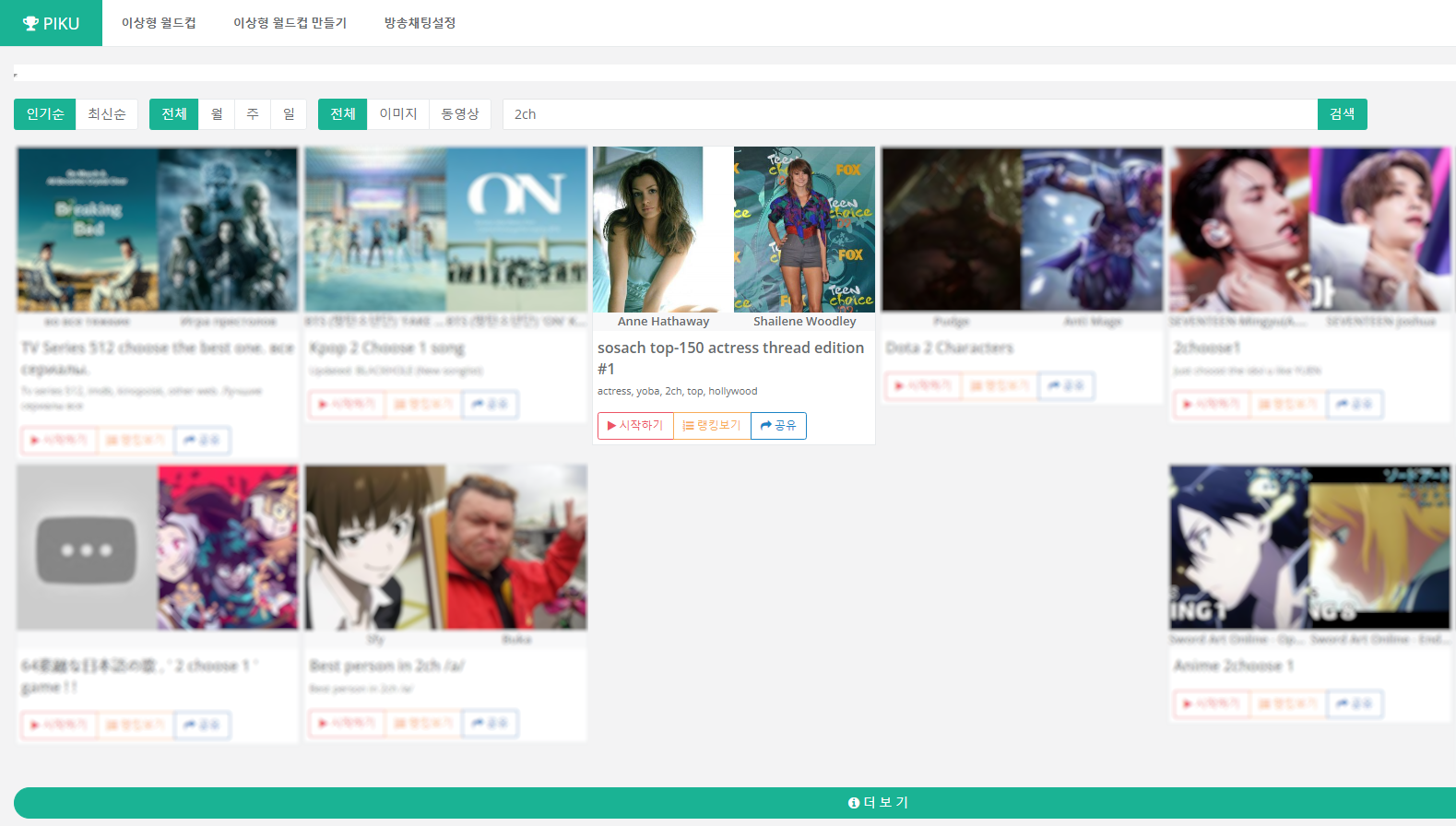Open the Anime 2choose 1 title
This screenshot has width=1456, height=826.
pyautogui.click(x=1234, y=666)
